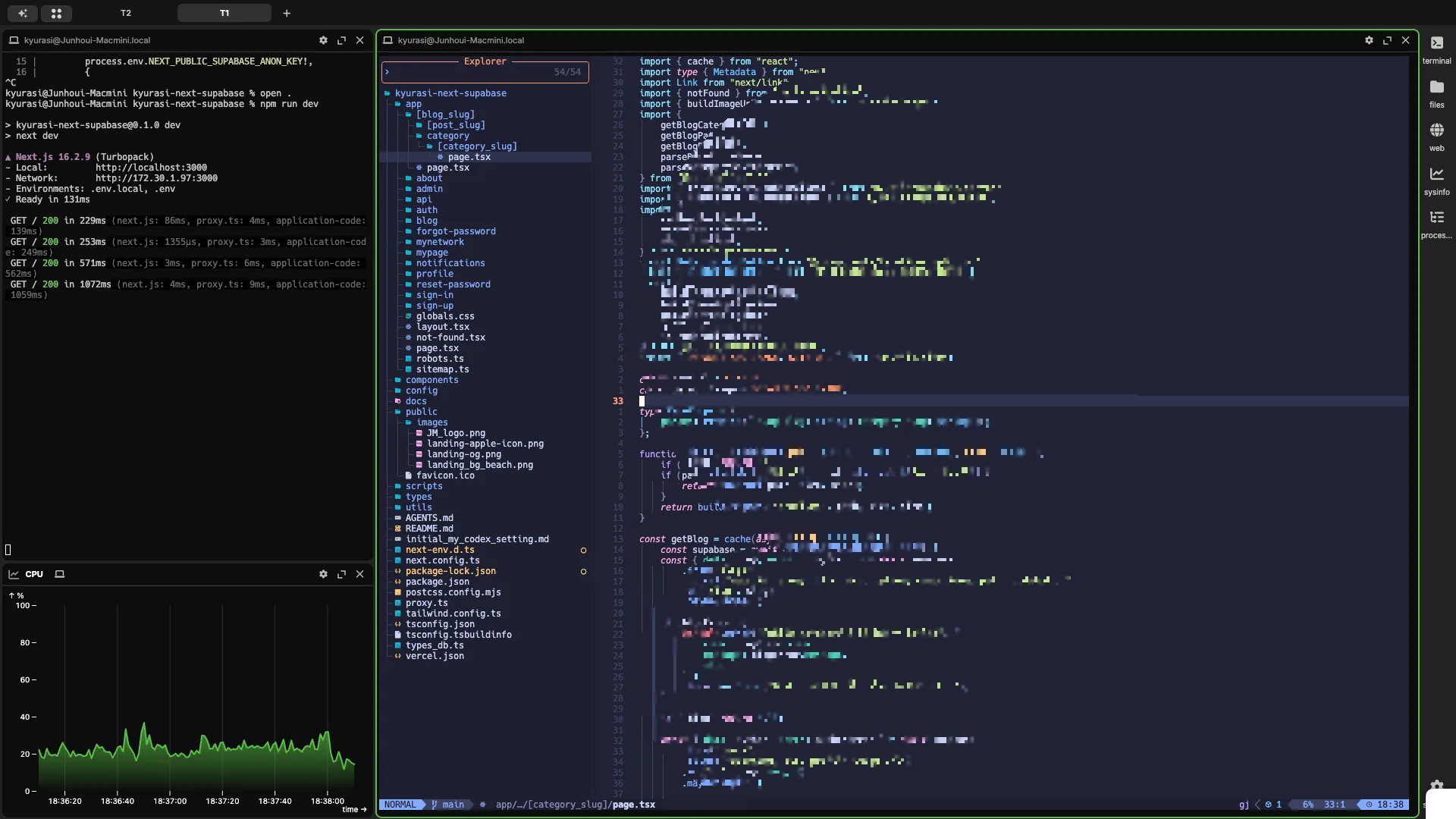This screenshot has height=819, width=1456.
Task: Open the reset-password folder
Action: pos(453,284)
